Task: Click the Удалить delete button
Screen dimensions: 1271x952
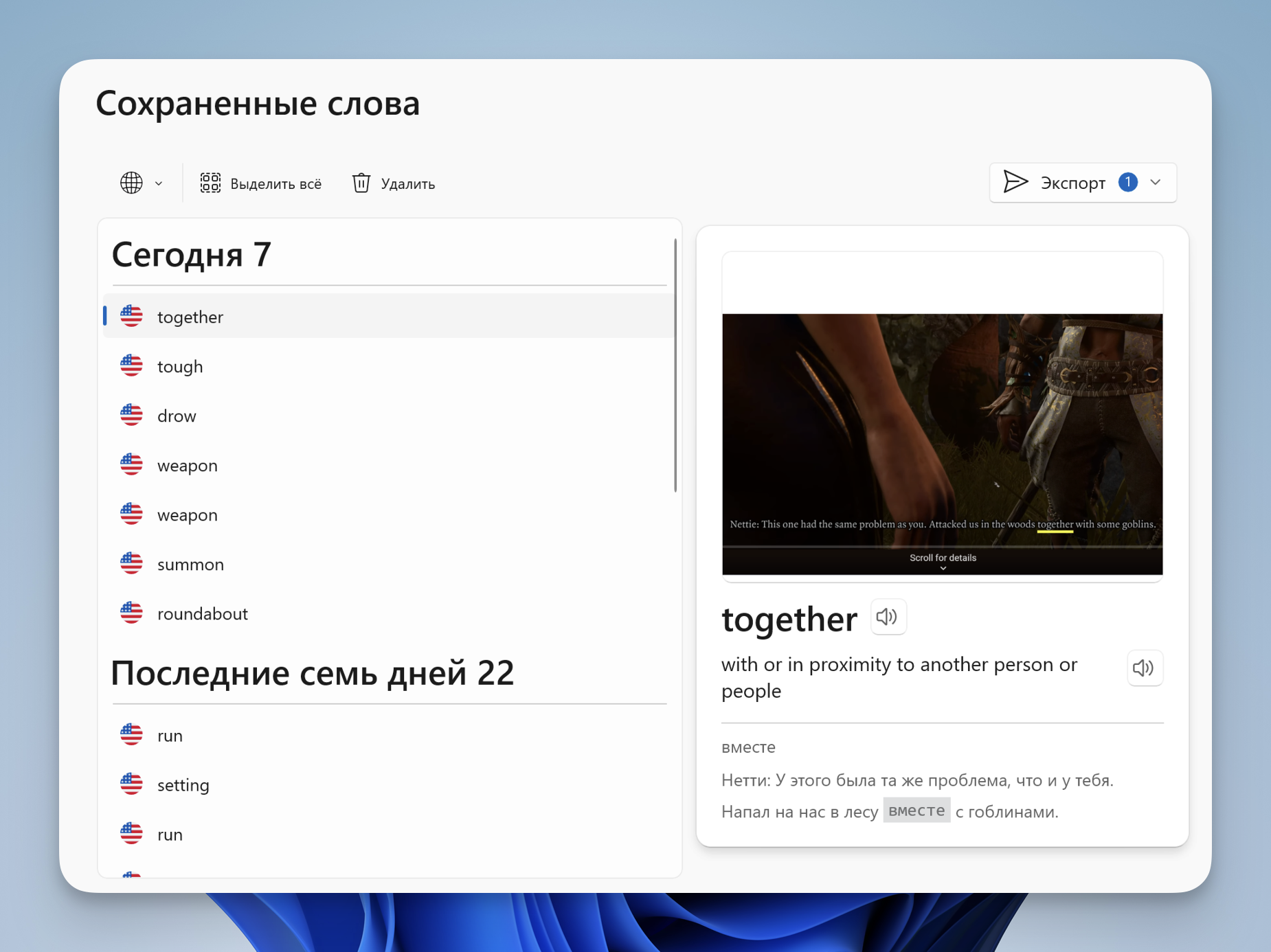Action: pos(394,183)
